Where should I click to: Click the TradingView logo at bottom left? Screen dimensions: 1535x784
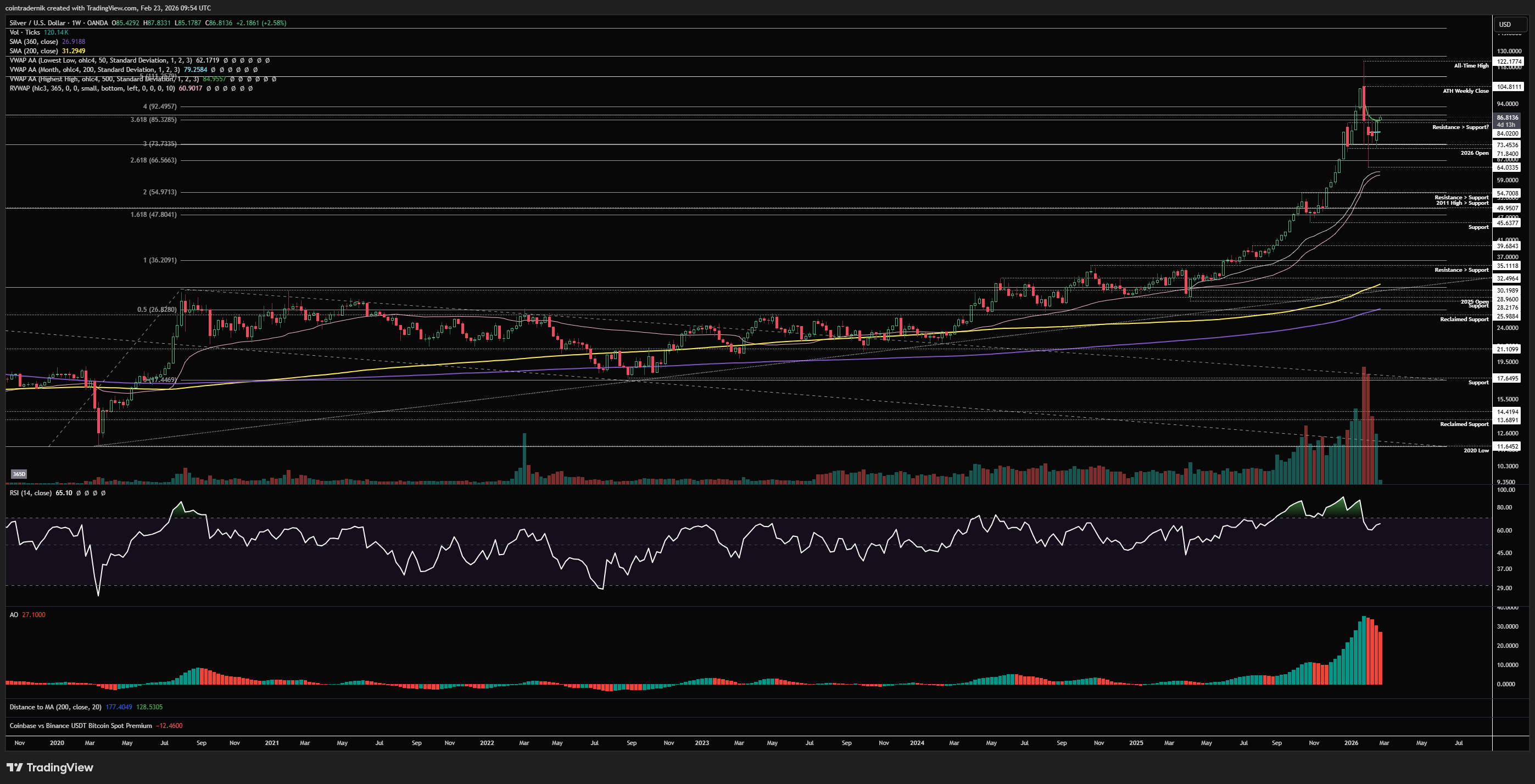[x=50, y=768]
